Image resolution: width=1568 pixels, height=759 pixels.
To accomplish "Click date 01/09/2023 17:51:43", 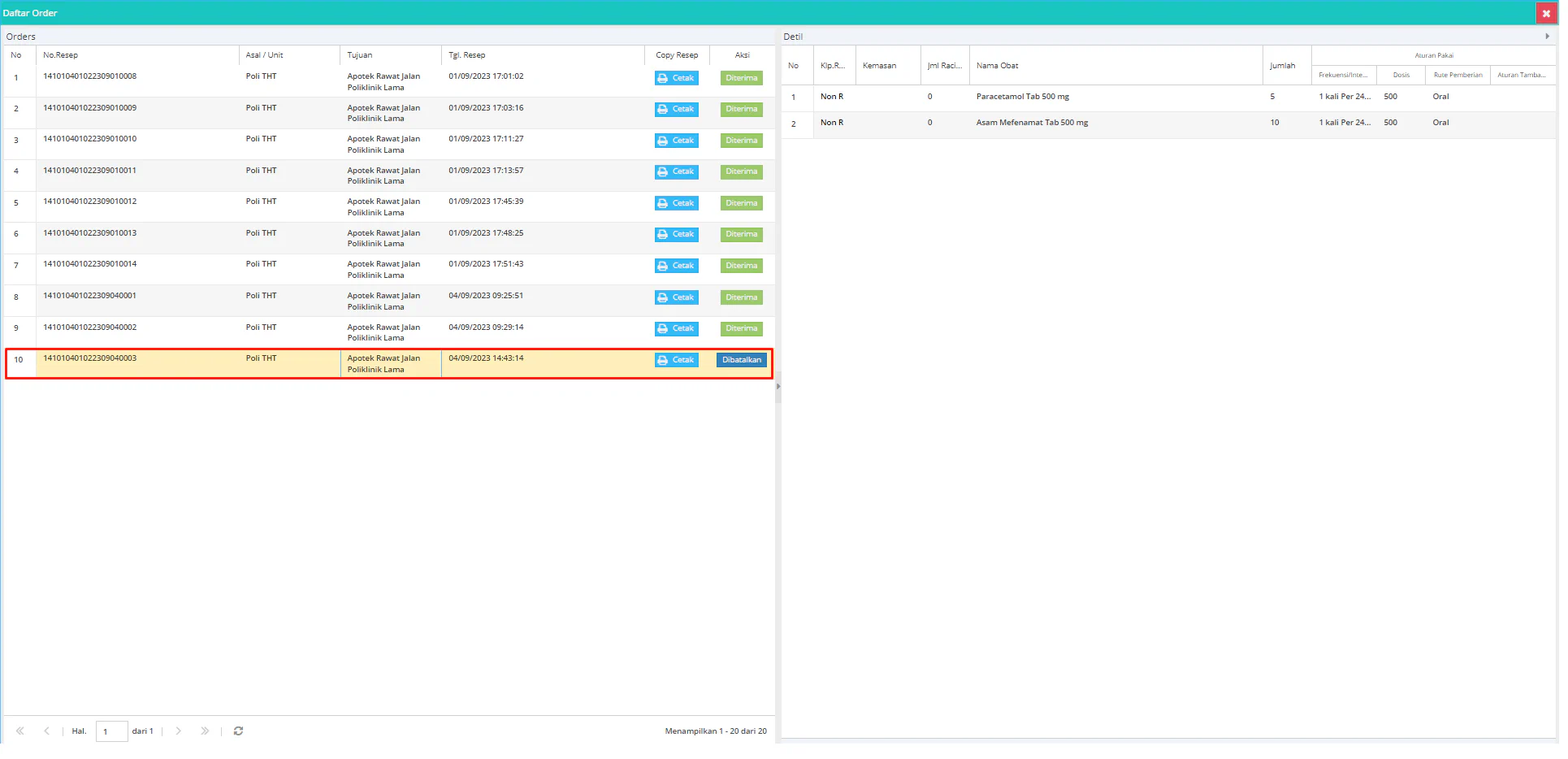I will pos(486,264).
